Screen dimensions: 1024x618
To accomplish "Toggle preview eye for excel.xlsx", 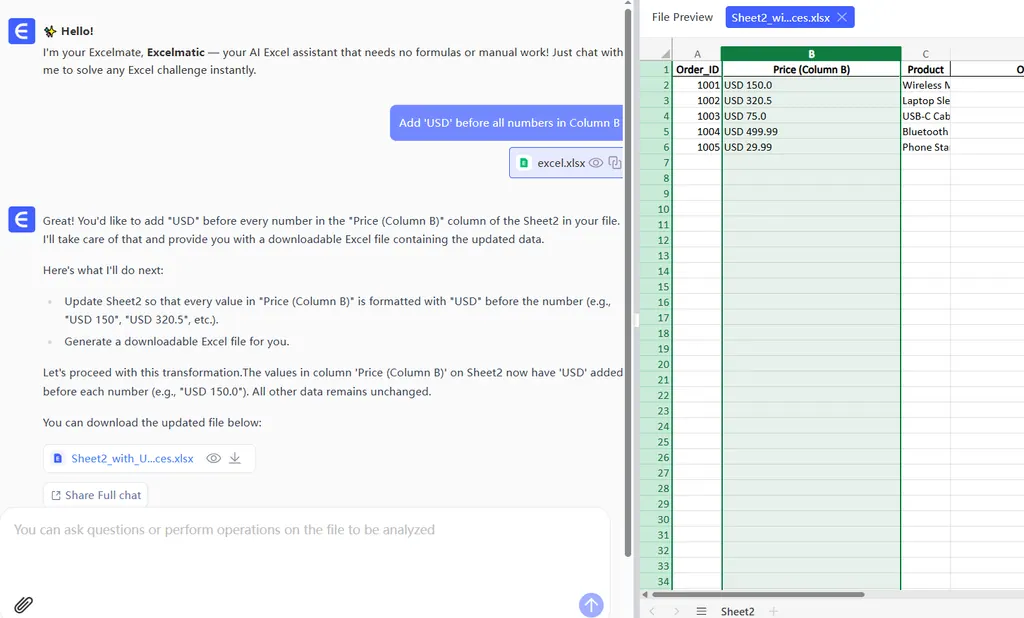I will 596,163.
